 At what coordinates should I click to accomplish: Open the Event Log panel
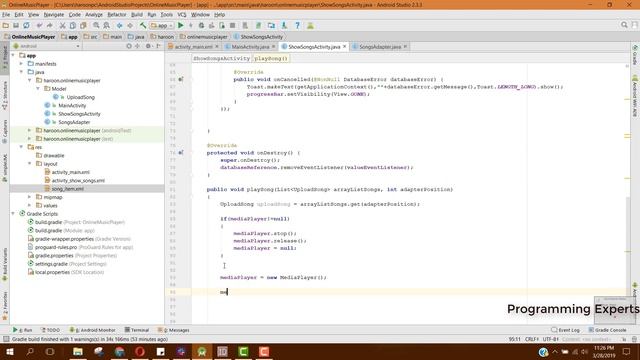pyautogui.click(x=566, y=330)
